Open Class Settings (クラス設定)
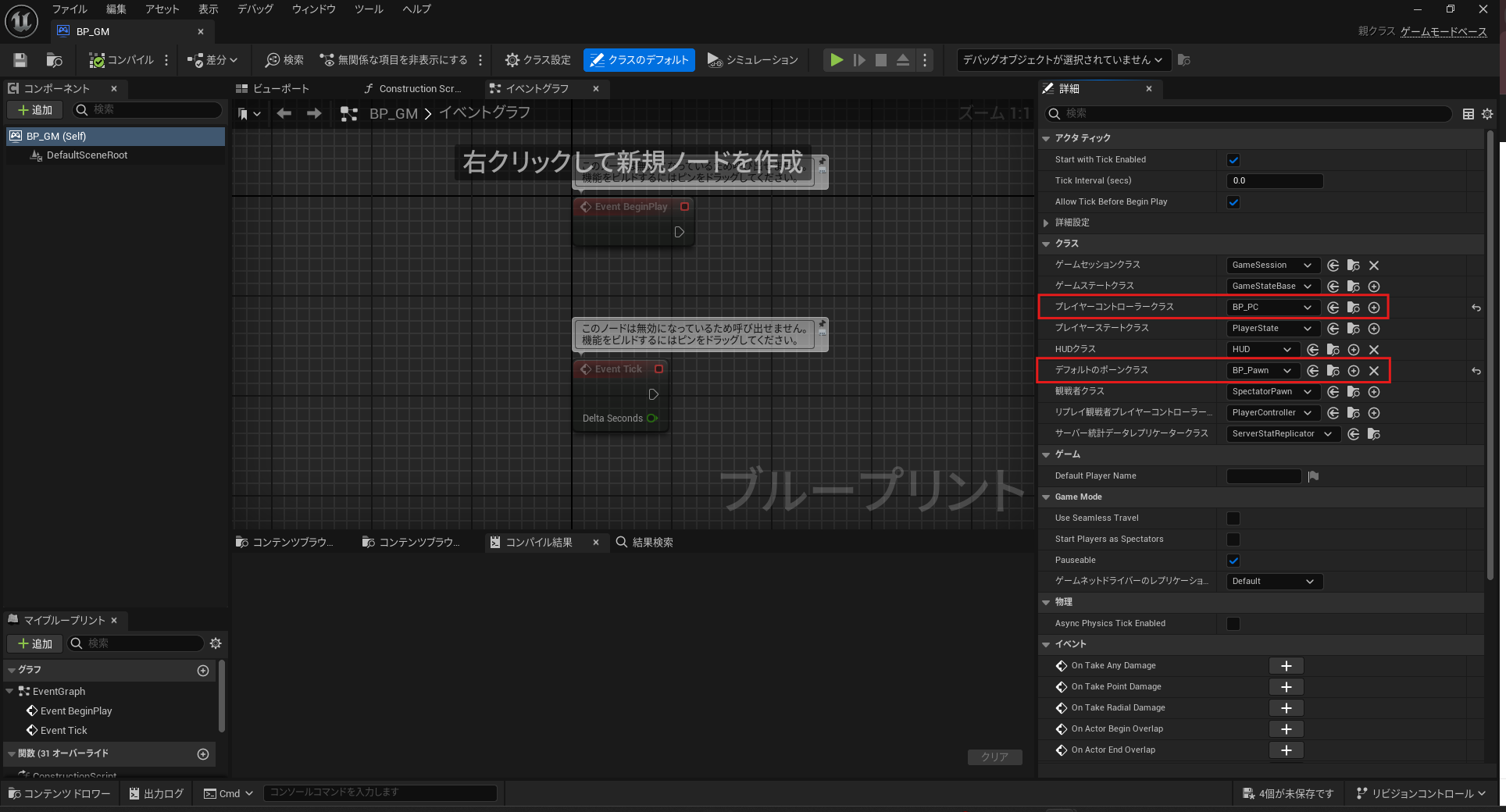The image size is (1506, 812). click(x=538, y=60)
